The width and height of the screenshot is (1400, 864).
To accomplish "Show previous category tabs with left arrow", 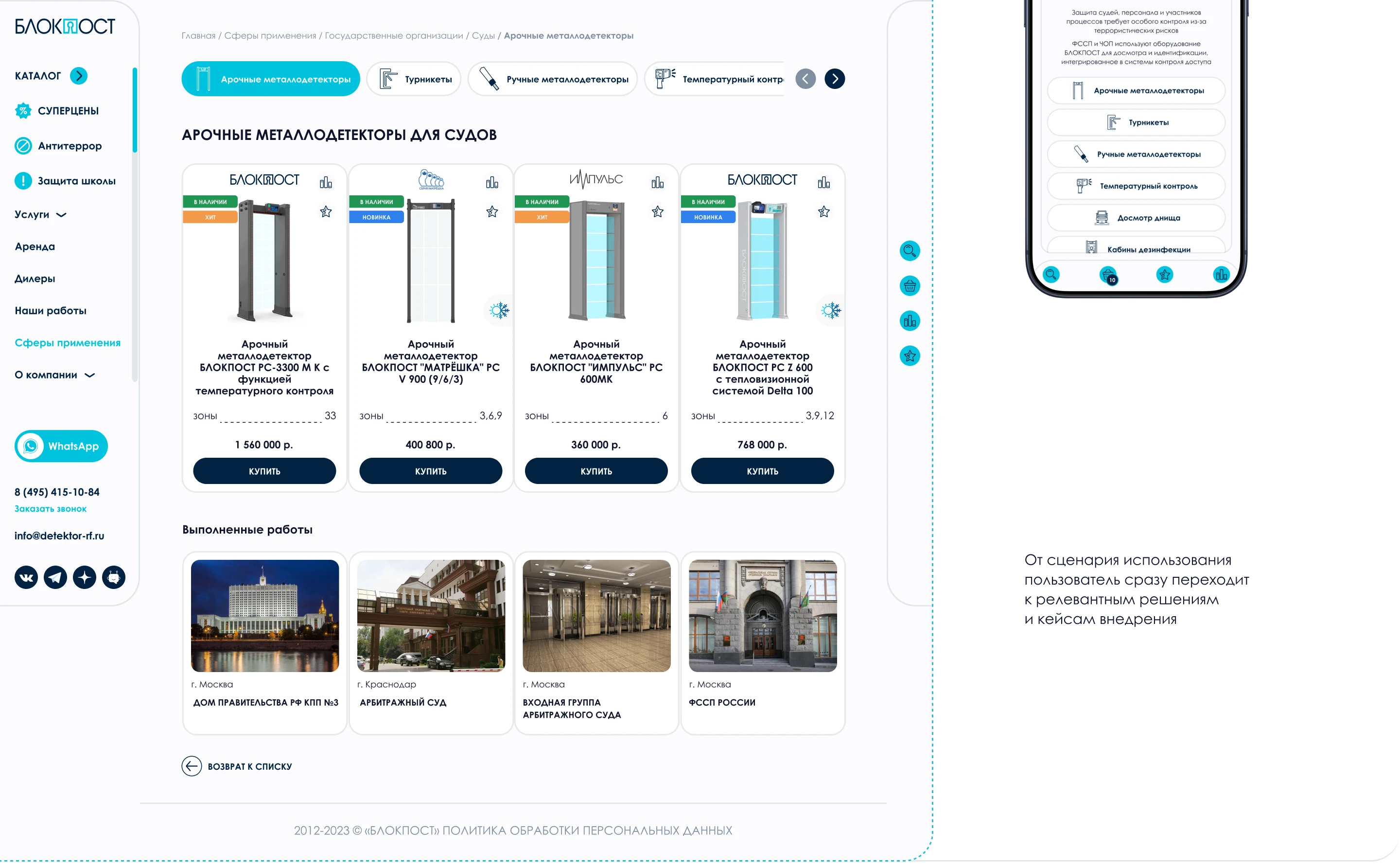I will (805, 79).
